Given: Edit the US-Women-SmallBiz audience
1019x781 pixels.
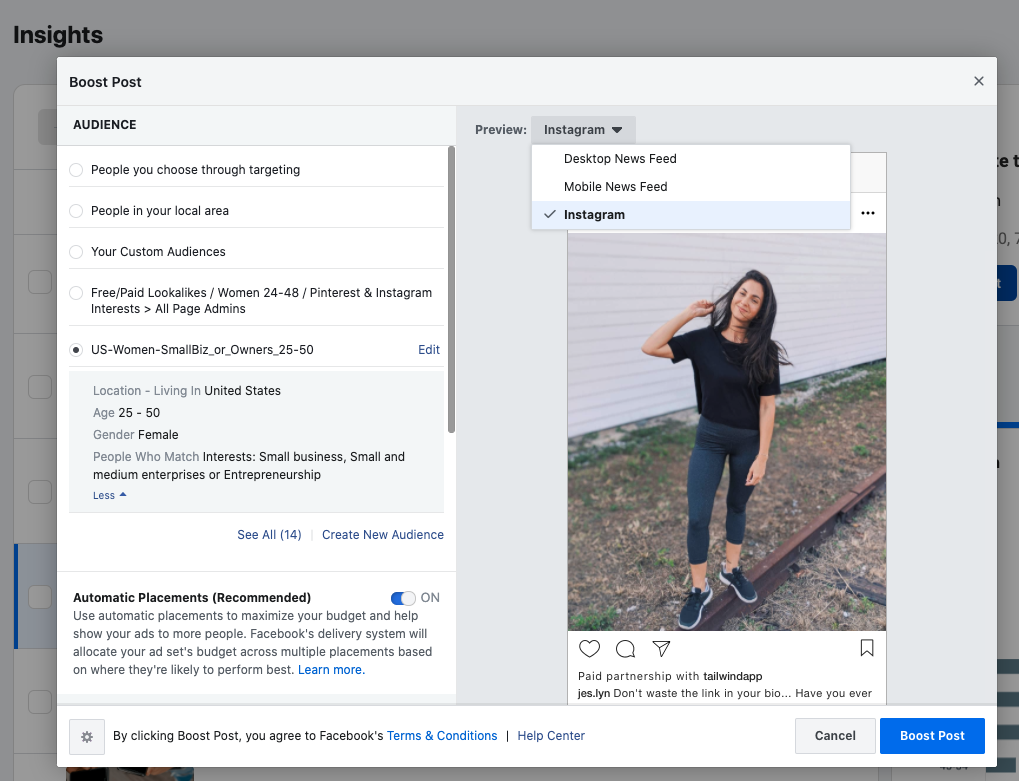Looking at the screenshot, I should click(x=429, y=350).
